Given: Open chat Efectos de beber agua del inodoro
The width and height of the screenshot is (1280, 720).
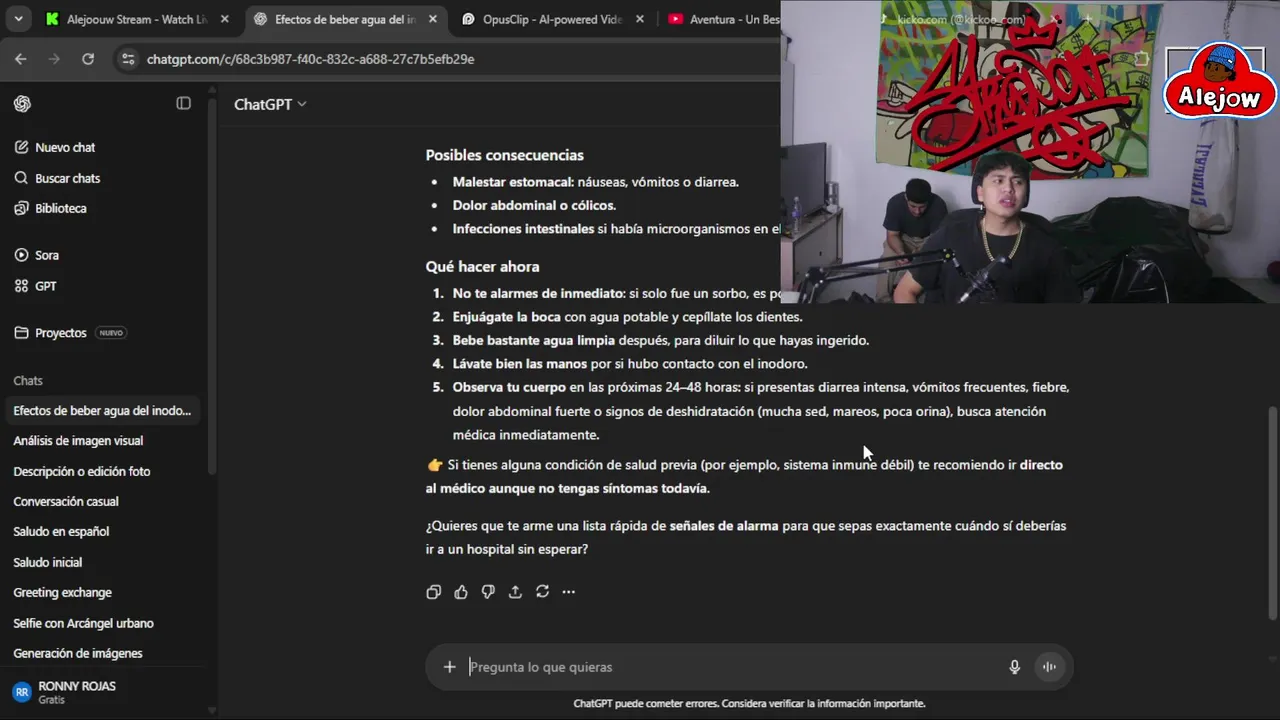Looking at the screenshot, I should 103,410.
